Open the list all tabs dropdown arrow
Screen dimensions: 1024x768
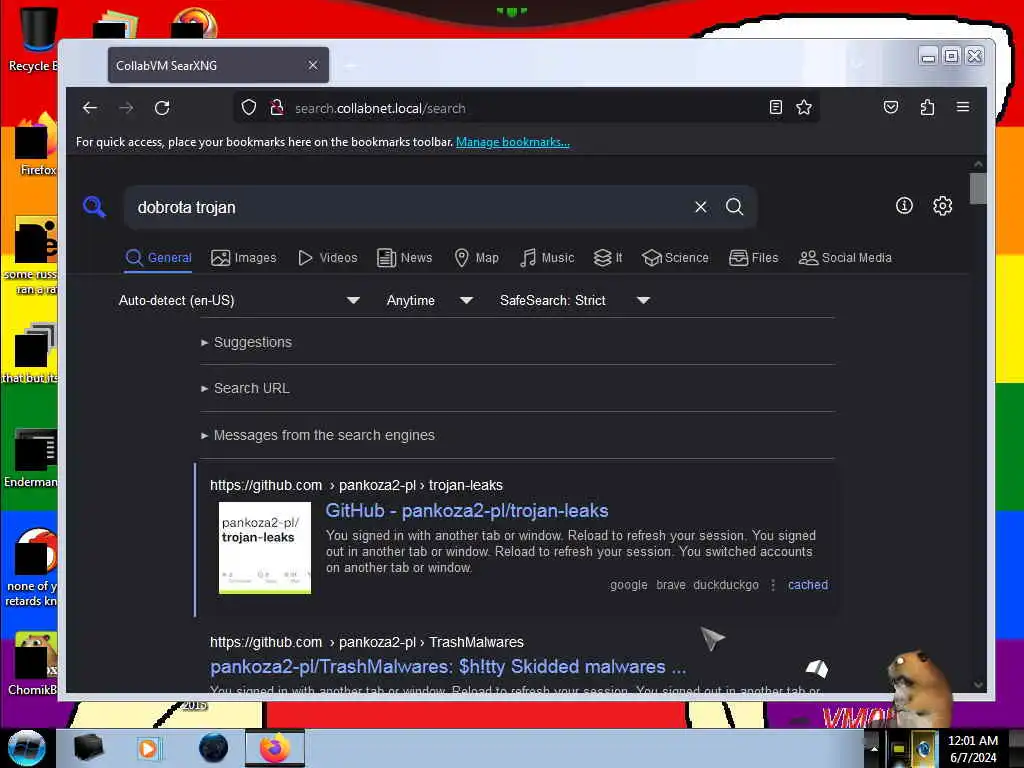tap(857, 65)
